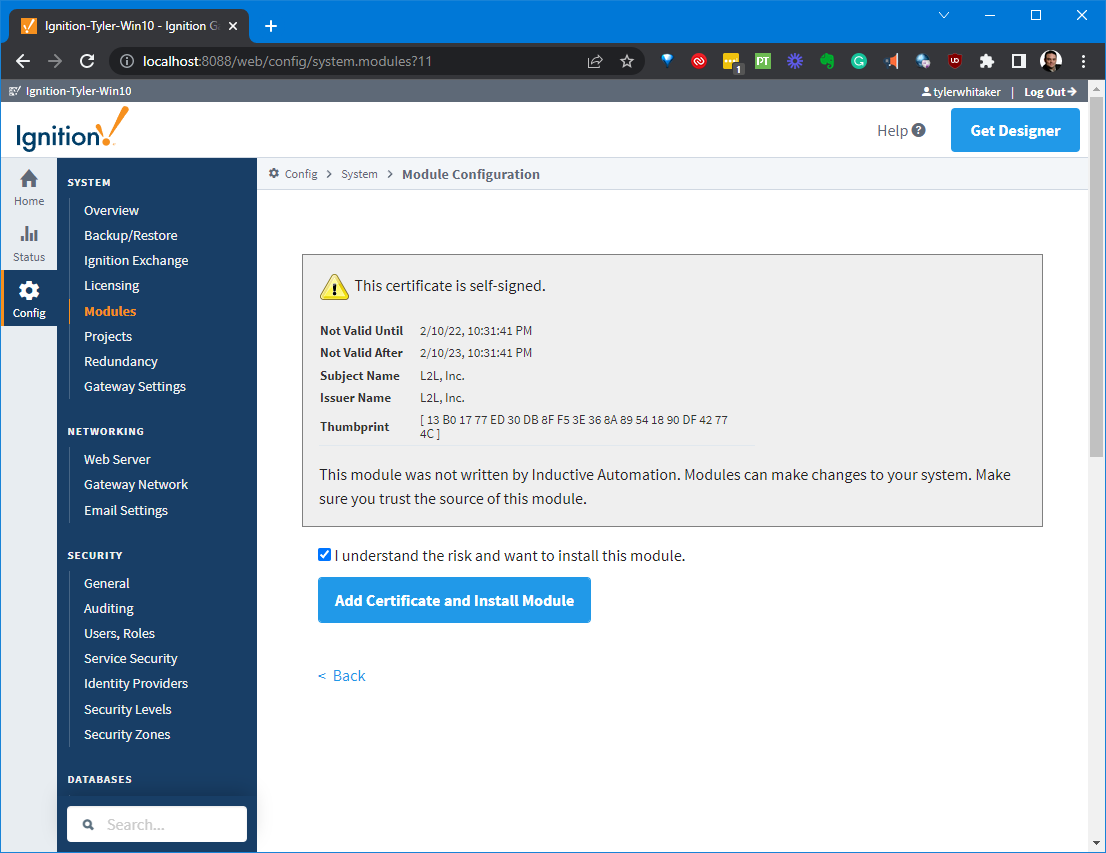Open Service Security in sidebar
The width and height of the screenshot is (1106, 853).
pos(130,658)
